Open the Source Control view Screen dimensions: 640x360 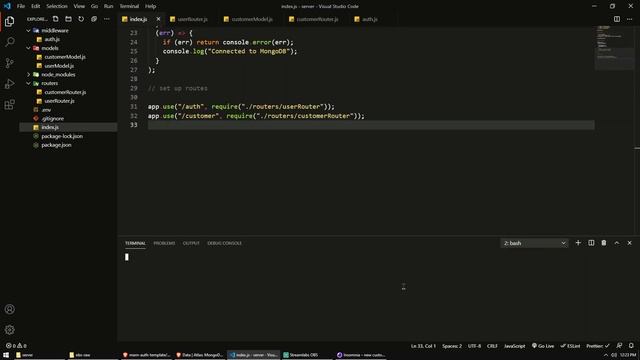point(9,63)
